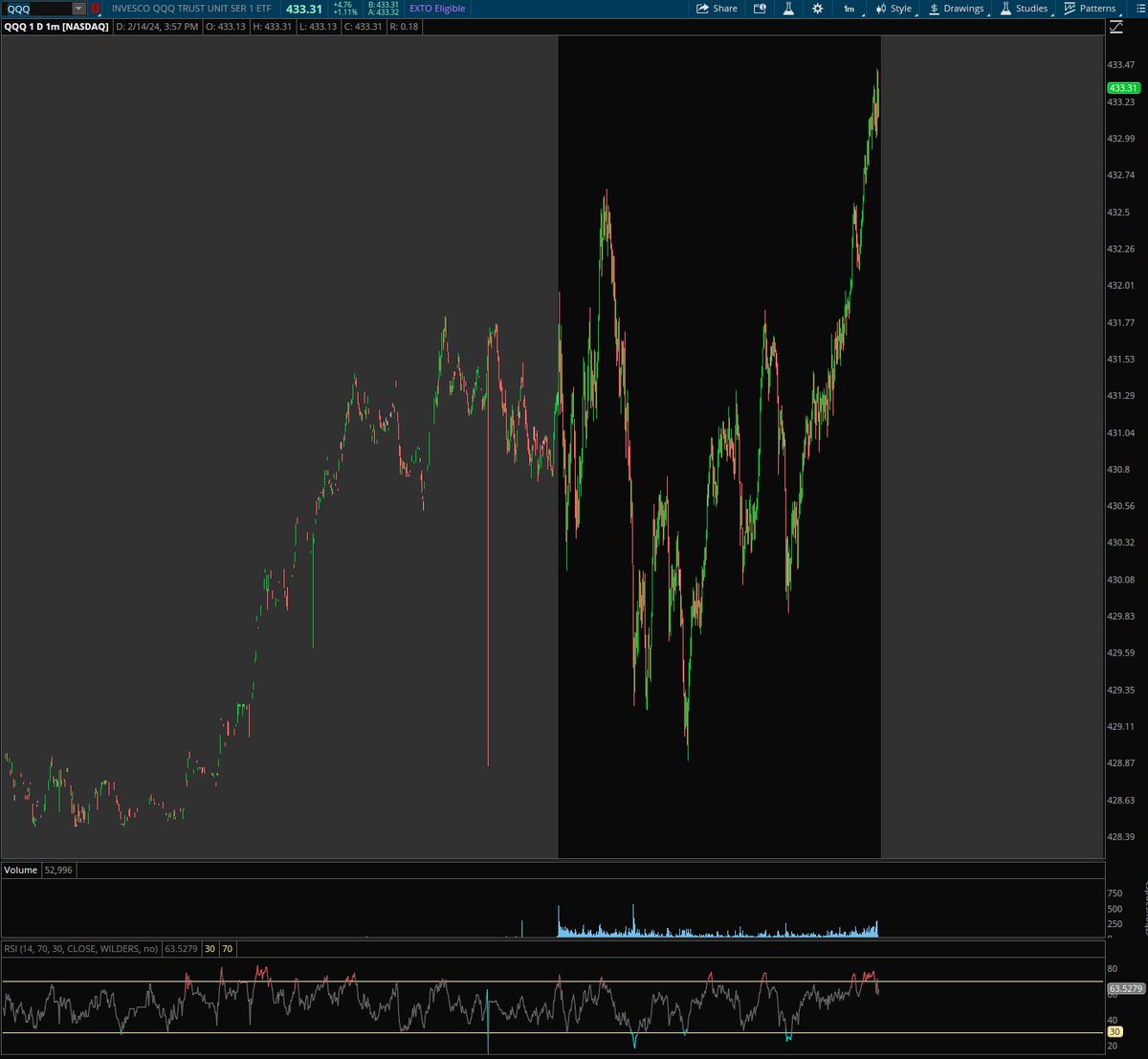Click the ask price A: 433.32
The width and height of the screenshot is (1148, 1059).
[x=382, y=12]
